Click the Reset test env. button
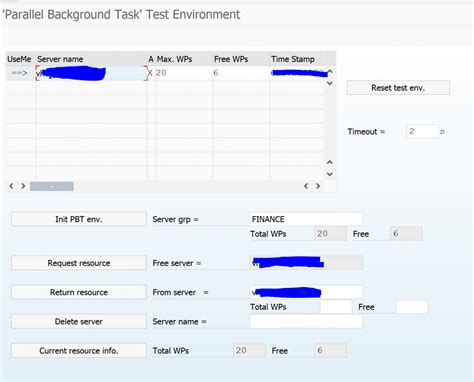 pyautogui.click(x=398, y=88)
